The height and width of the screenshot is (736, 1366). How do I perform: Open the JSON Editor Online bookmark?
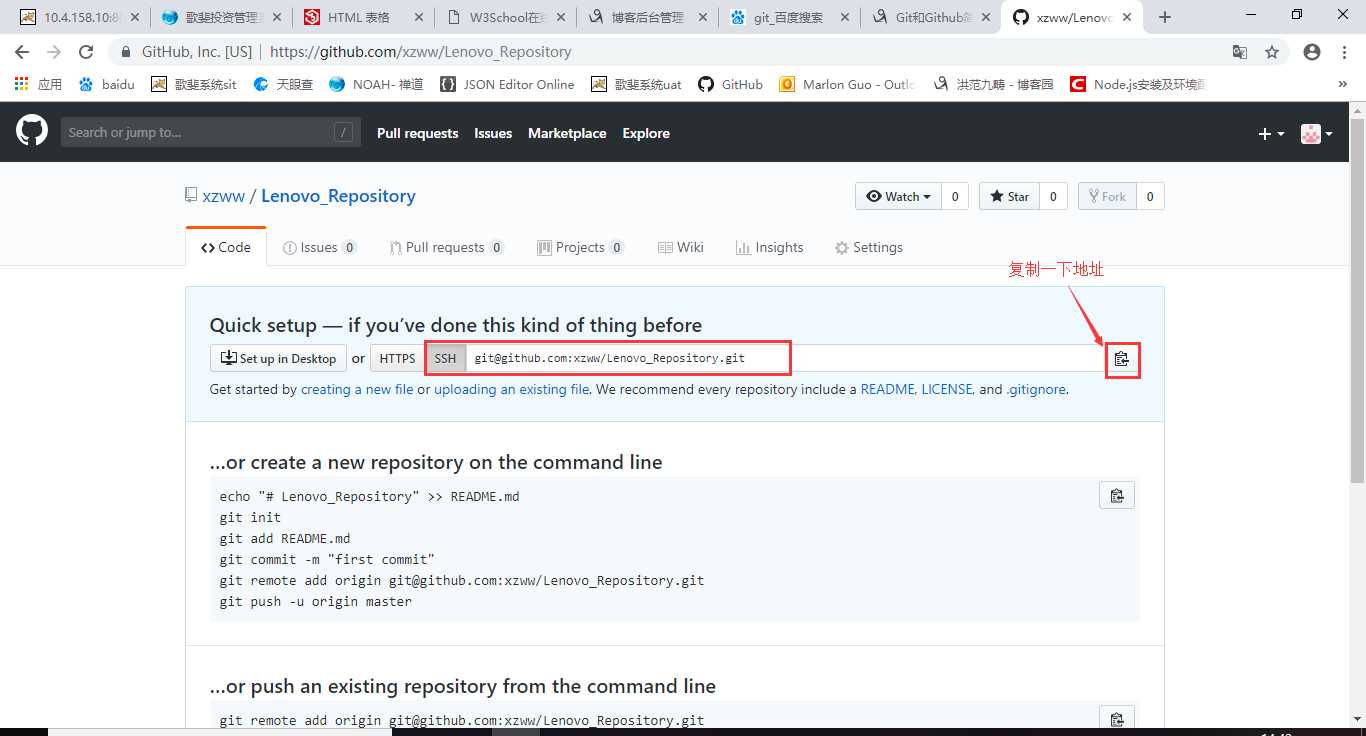pos(507,84)
